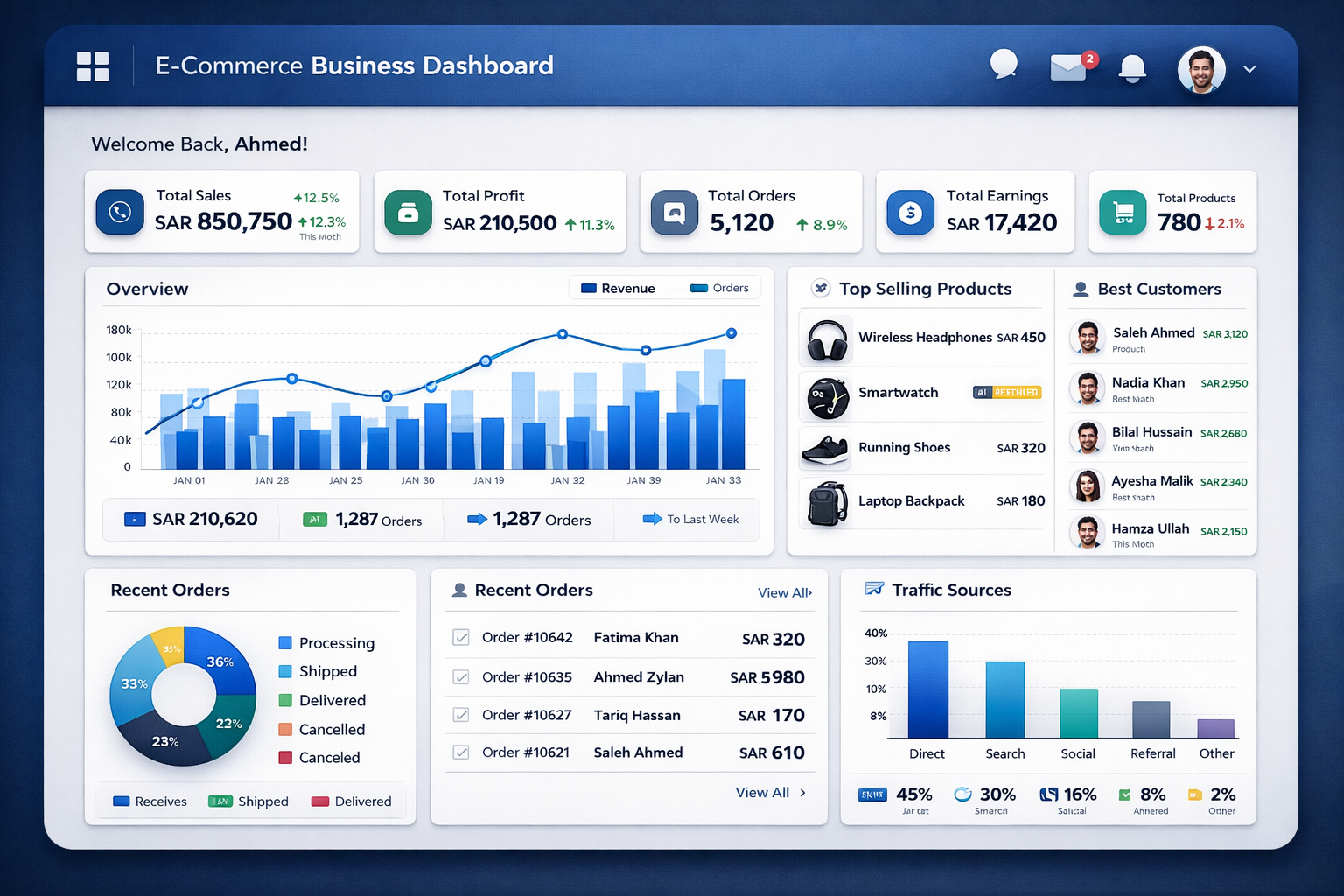This screenshot has height=896, width=1344.
Task: Click the blue Processing legend swatch
Action: pos(284,642)
